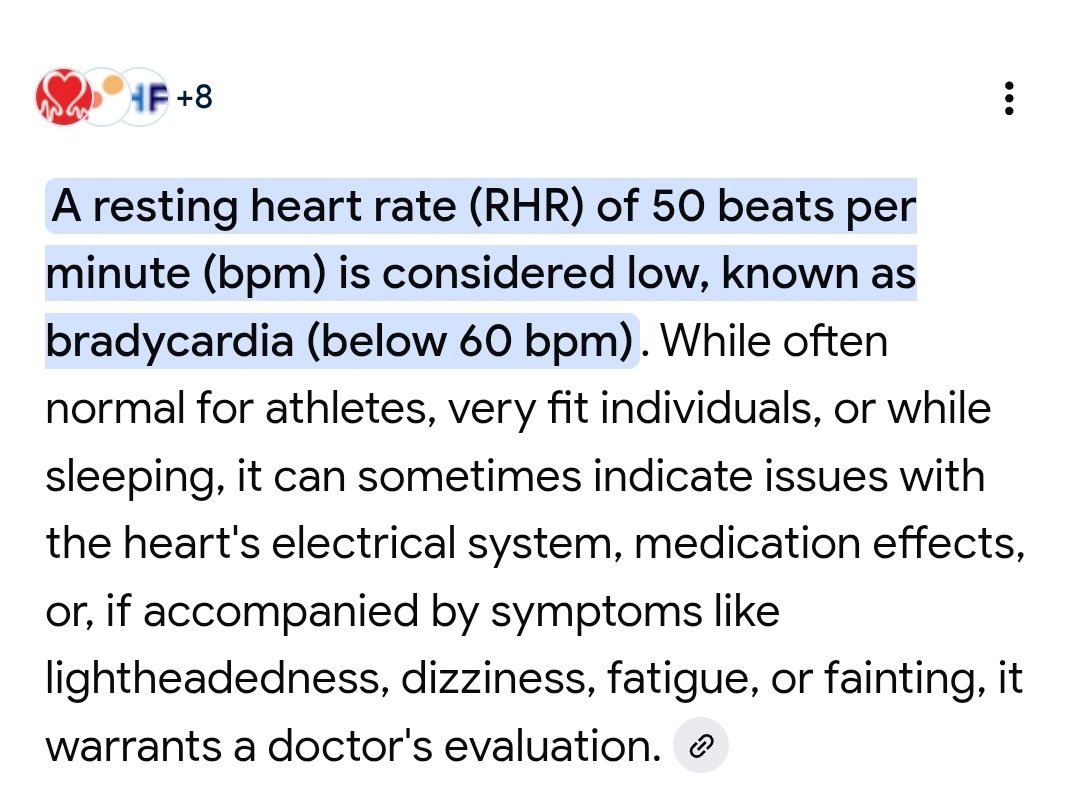Click the word 'bradycardia'
Viewport: 1079px width, 811px height.
coord(170,342)
